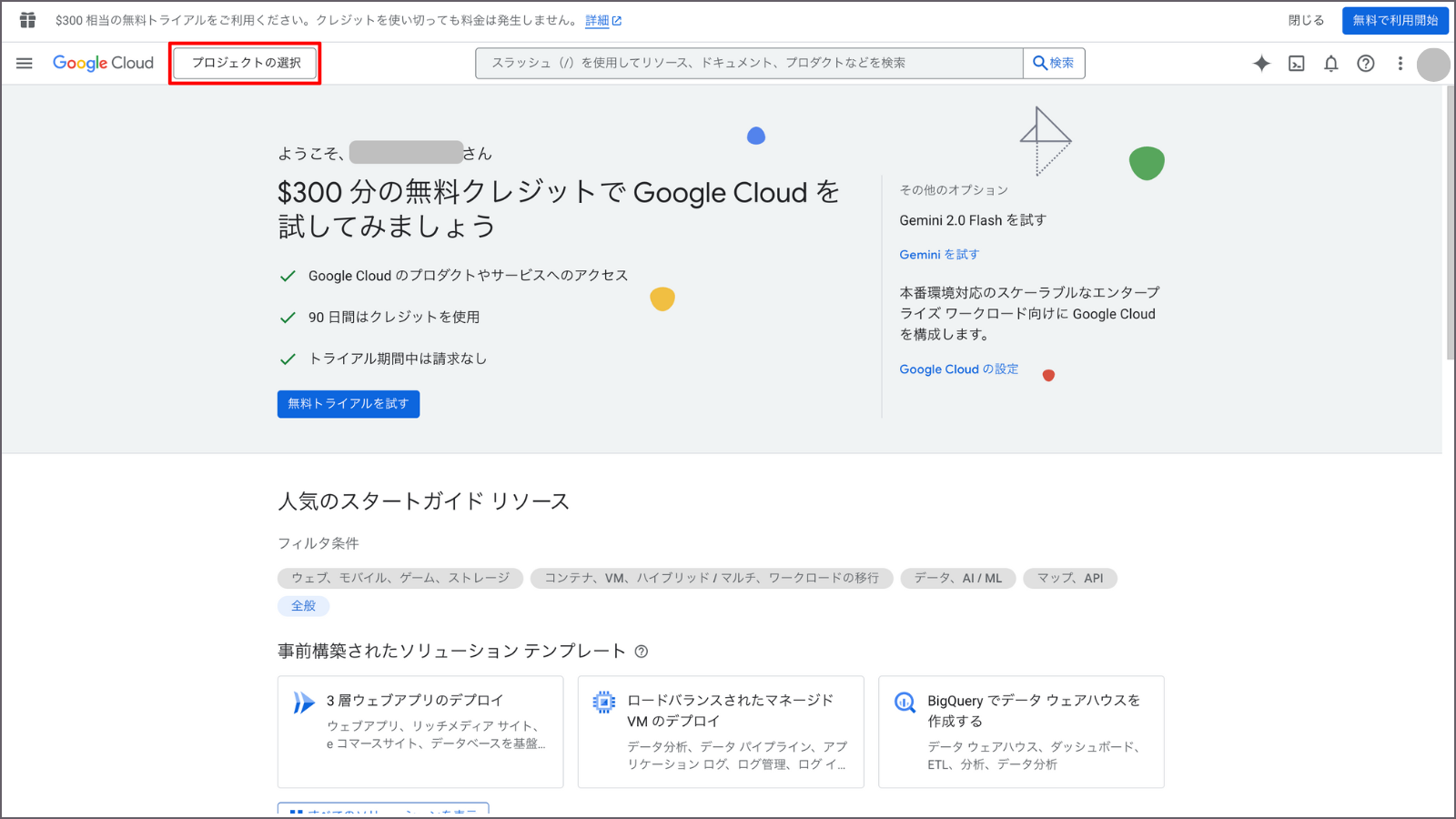1456x819 pixels.
Task: Click the 無料トライアルを試す button
Action: [349, 404]
